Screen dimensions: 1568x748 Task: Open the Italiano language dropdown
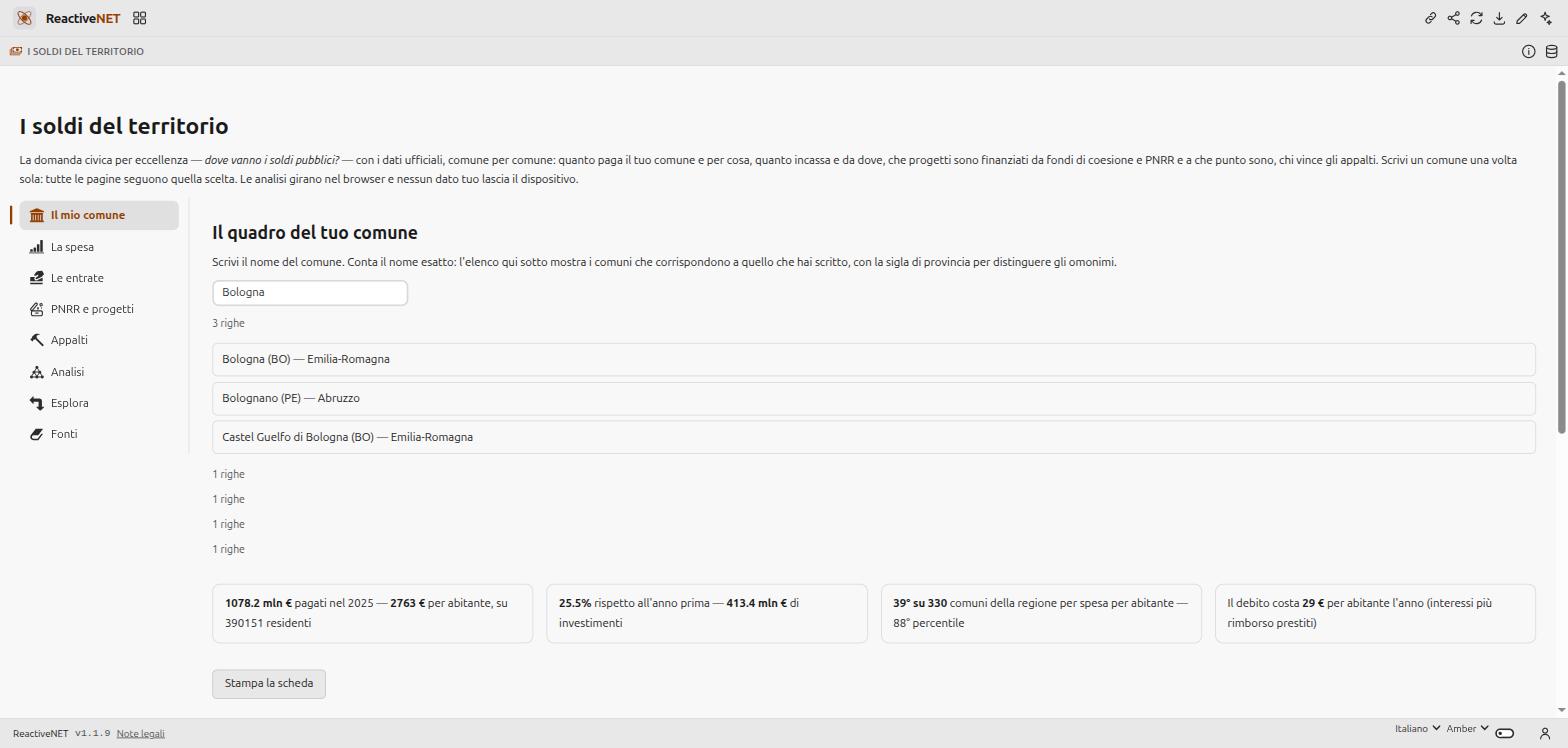click(x=1418, y=728)
